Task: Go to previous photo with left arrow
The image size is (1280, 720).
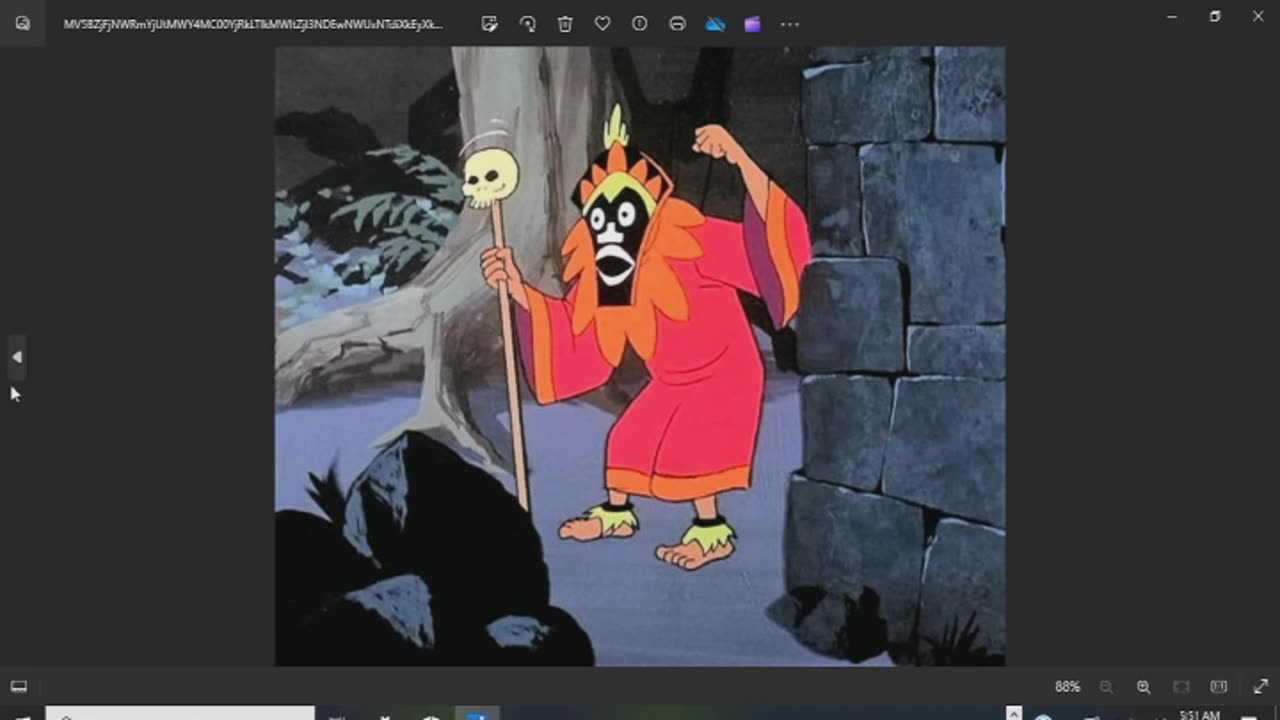Action: [x=16, y=357]
